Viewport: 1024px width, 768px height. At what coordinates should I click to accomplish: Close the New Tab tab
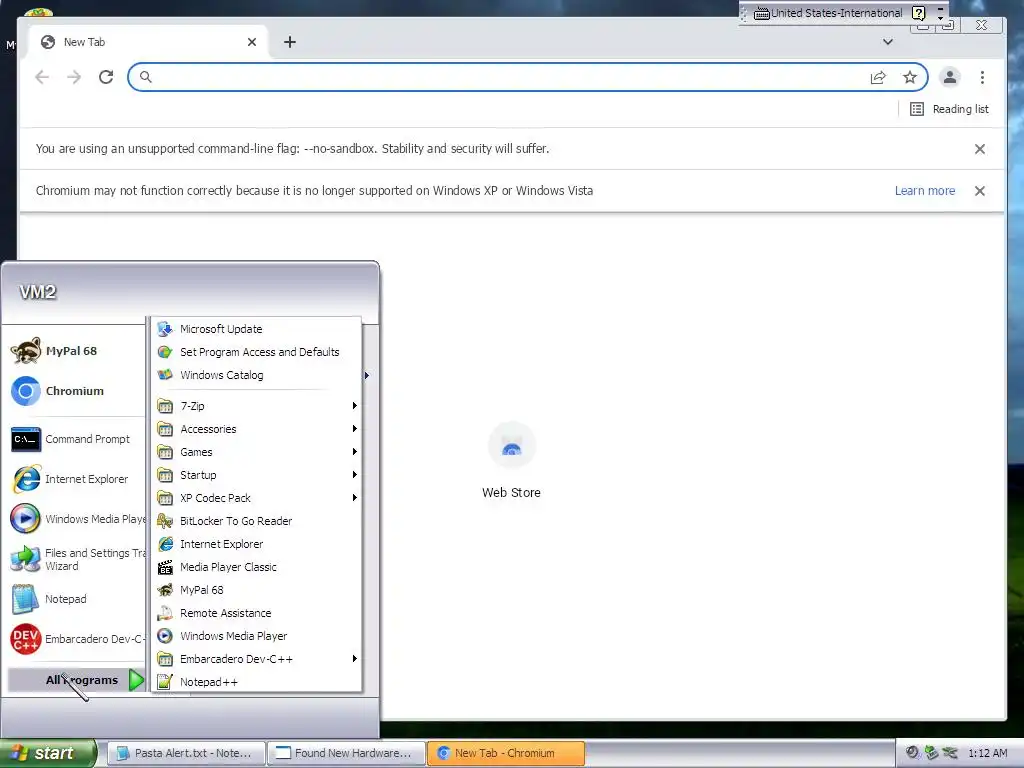tap(252, 42)
